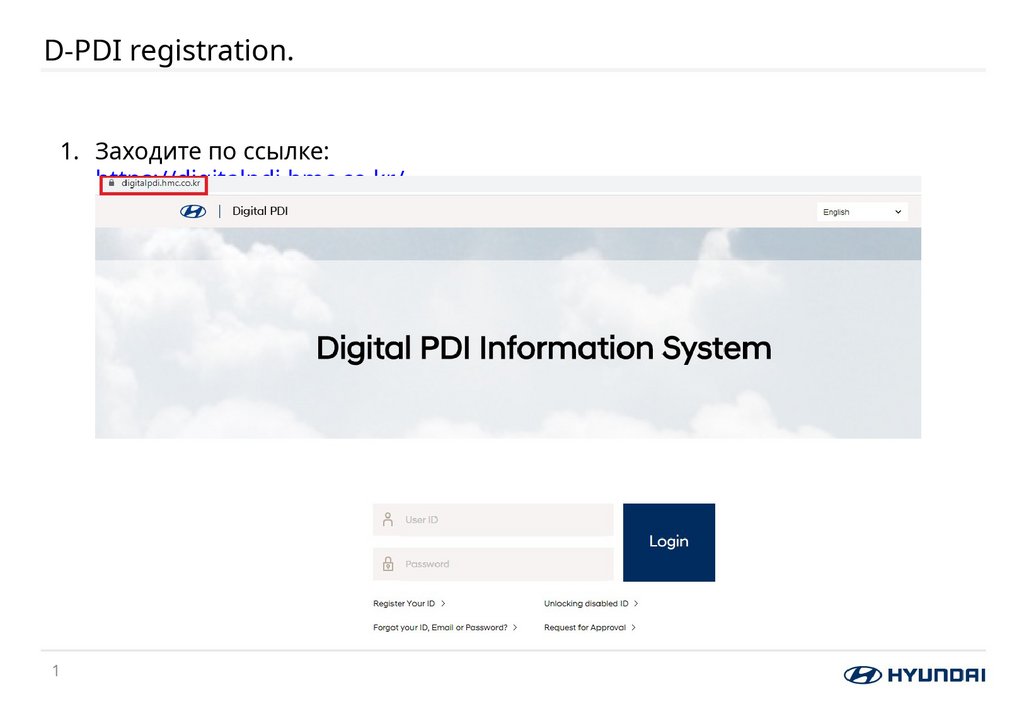Screen dimensions: 1024x709
Task: Click the digitalpdi.hmc.co.kr address bar URL
Action: click(x=161, y=183)
